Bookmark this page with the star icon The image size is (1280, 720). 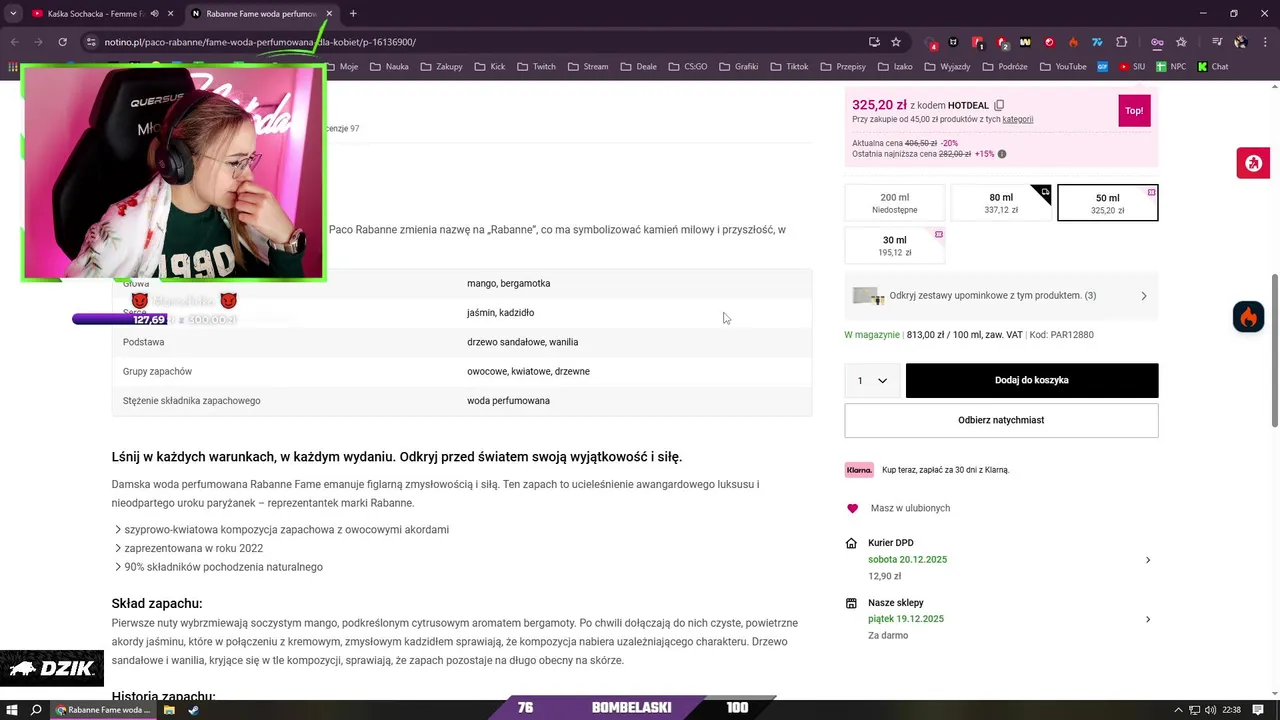896,42
